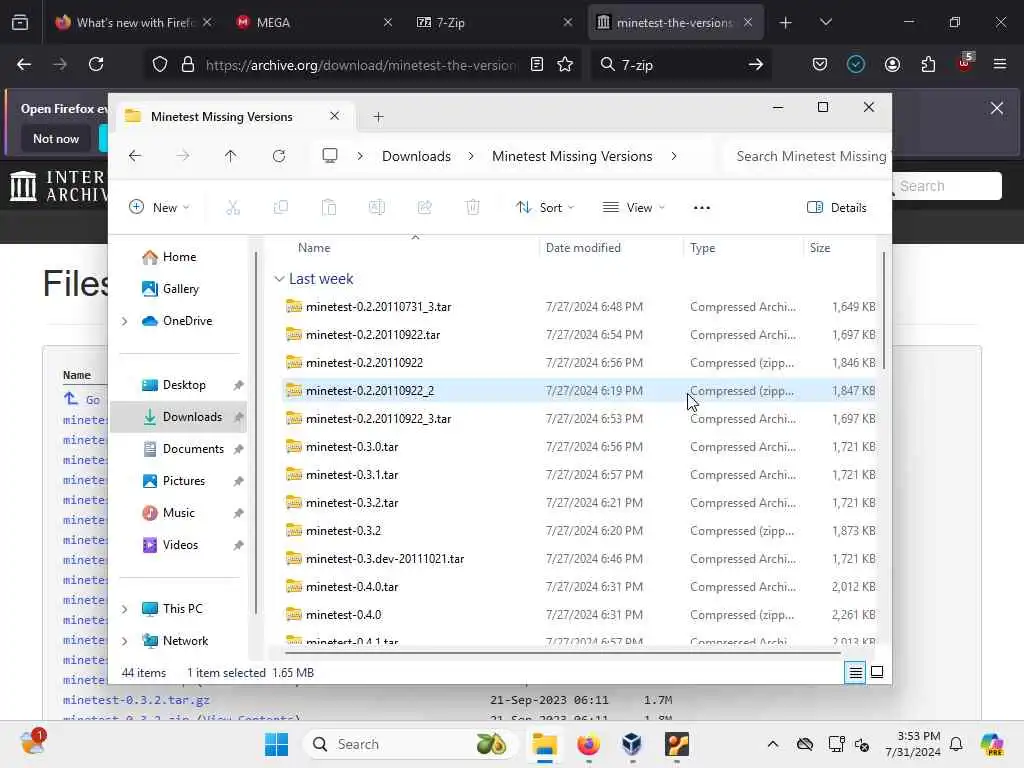Click the Explorer vertical scrollbar

[884, 310]
